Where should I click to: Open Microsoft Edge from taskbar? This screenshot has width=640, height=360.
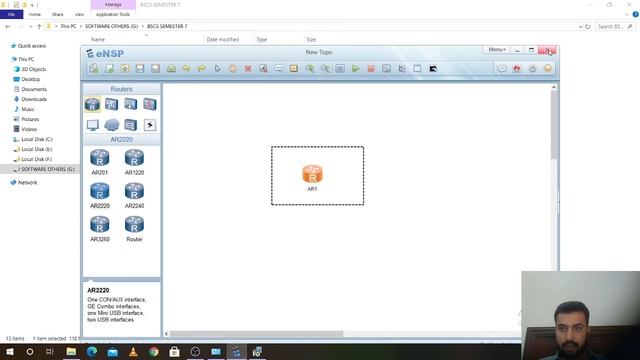click(x=92, y=351)
